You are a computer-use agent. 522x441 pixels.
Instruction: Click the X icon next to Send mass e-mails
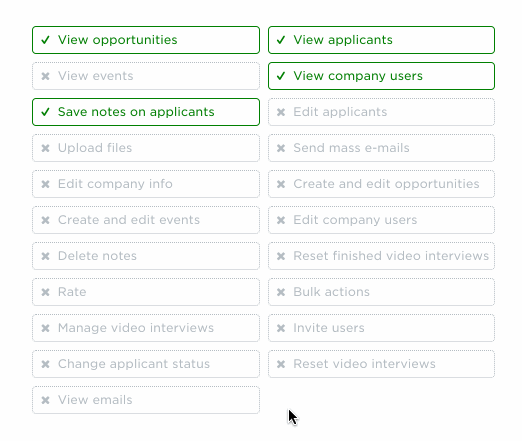click(x=281, y=148)
